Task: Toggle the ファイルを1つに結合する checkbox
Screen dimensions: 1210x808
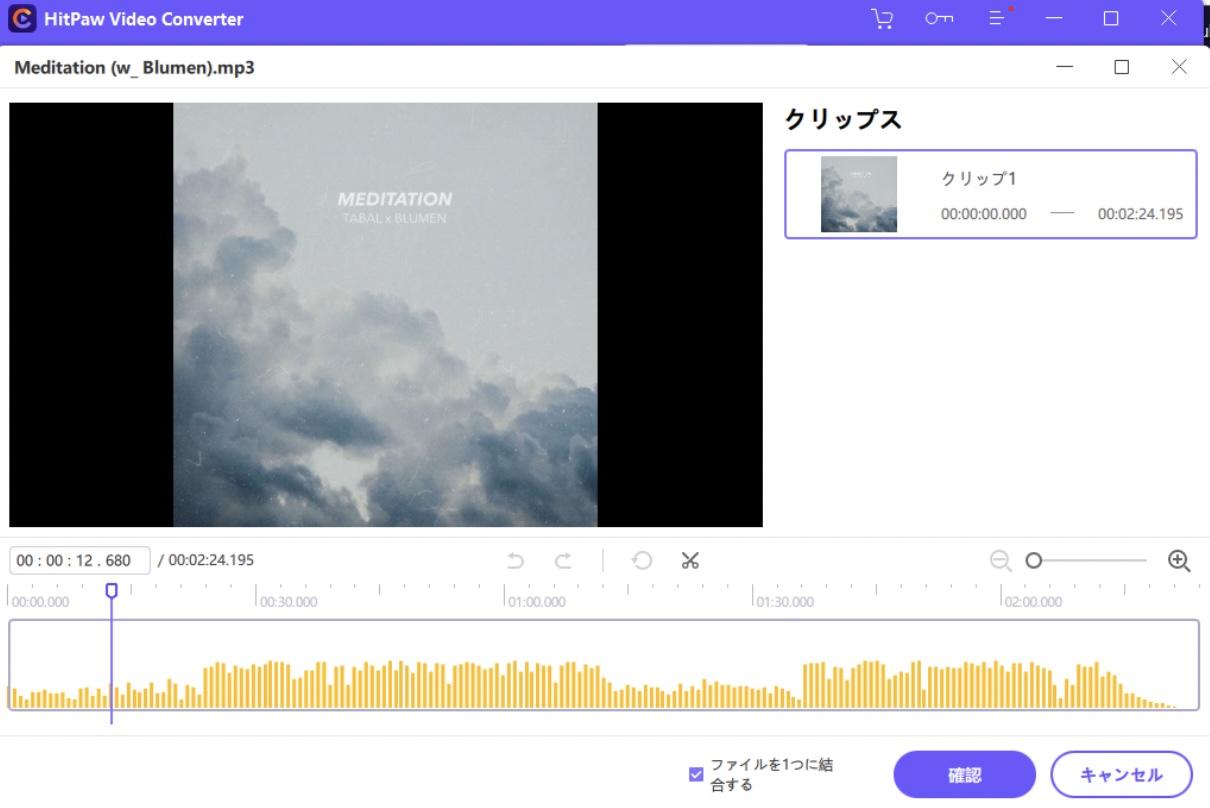Action: pos(696,775)
